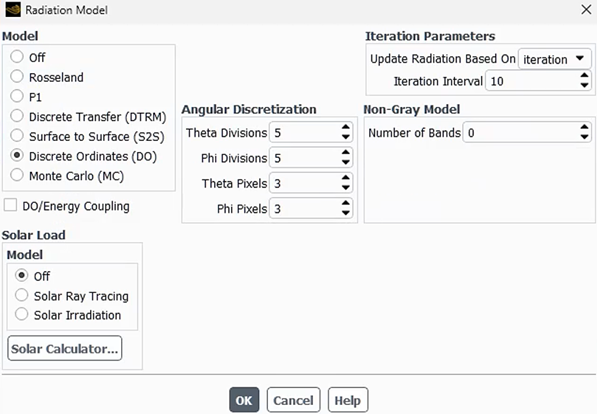597x414 pixels.
Task: Choose Solar Irradiation solar load model
Action: click(x=21, y=314)
